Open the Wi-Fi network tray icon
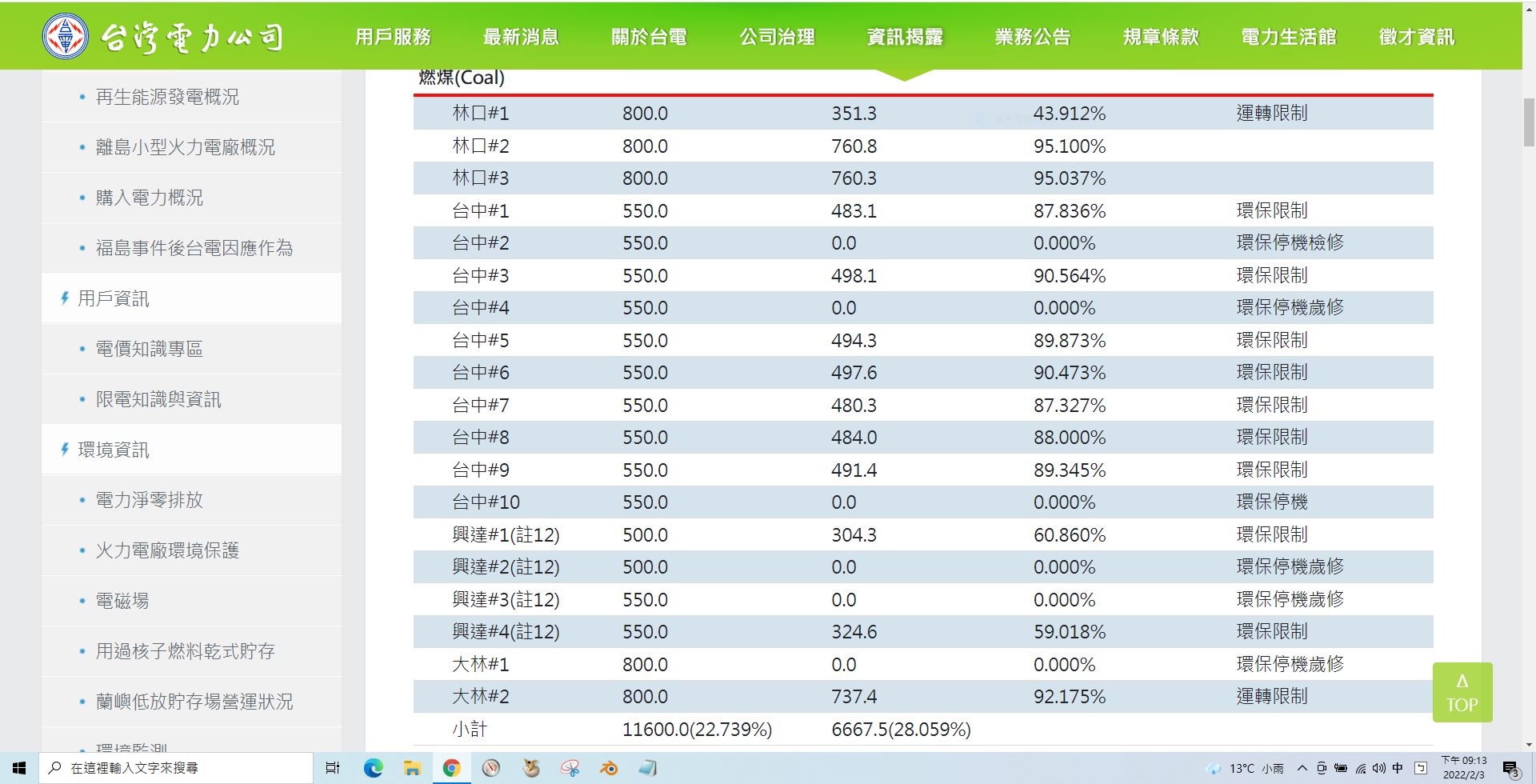 click(1361, 768)
